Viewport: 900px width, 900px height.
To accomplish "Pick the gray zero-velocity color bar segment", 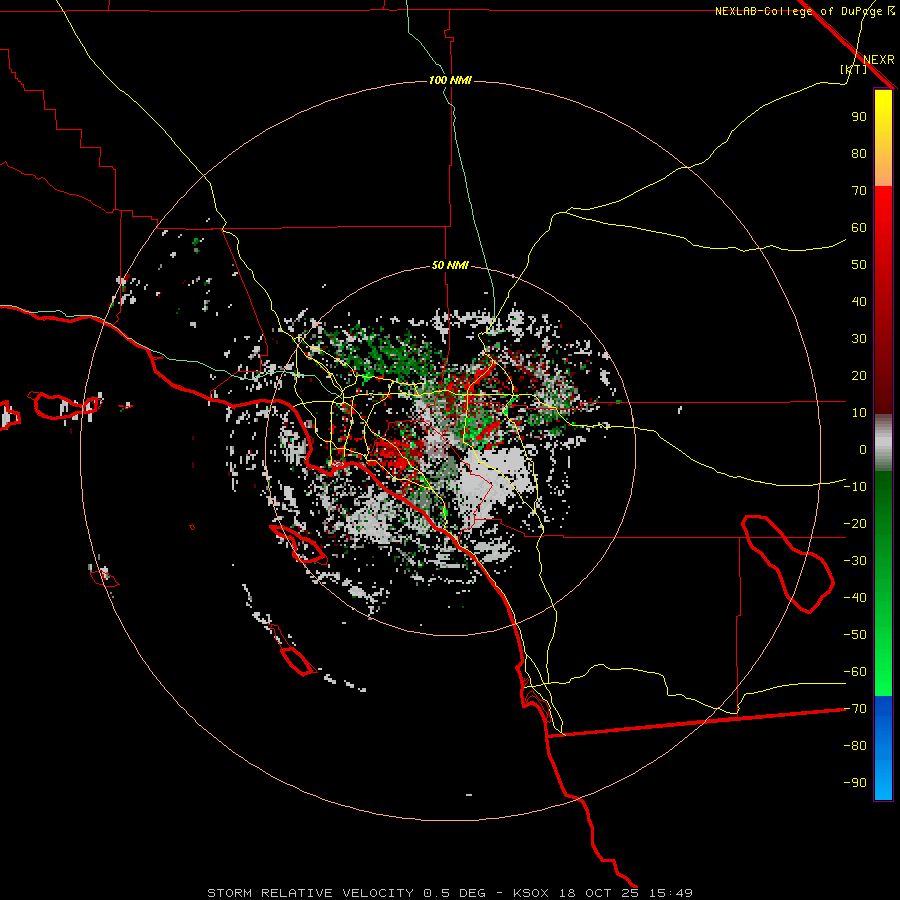I will pyautogui.click(x=883, y=443).
